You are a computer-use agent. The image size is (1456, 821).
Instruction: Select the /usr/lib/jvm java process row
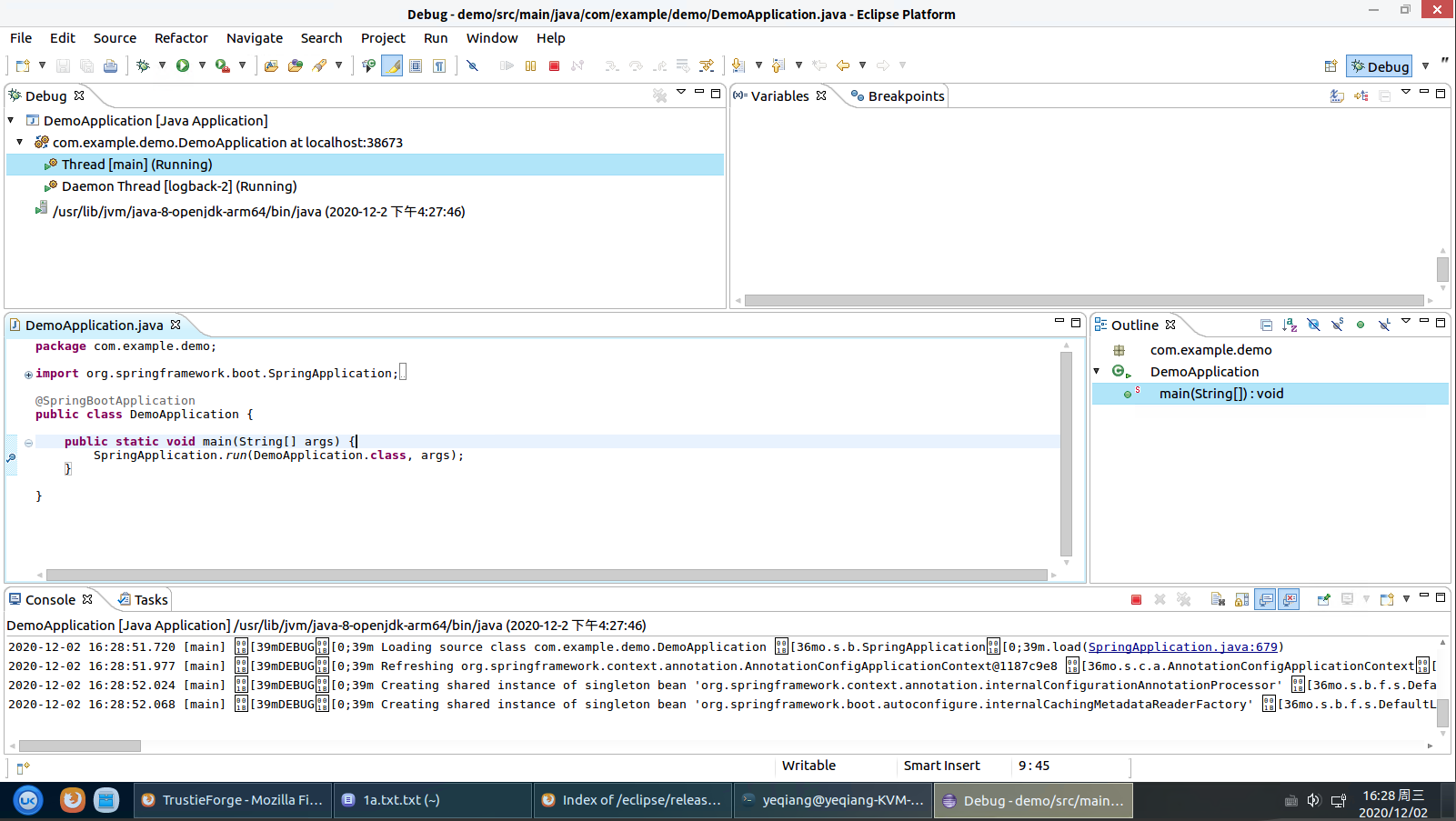[x=259, y=212]
